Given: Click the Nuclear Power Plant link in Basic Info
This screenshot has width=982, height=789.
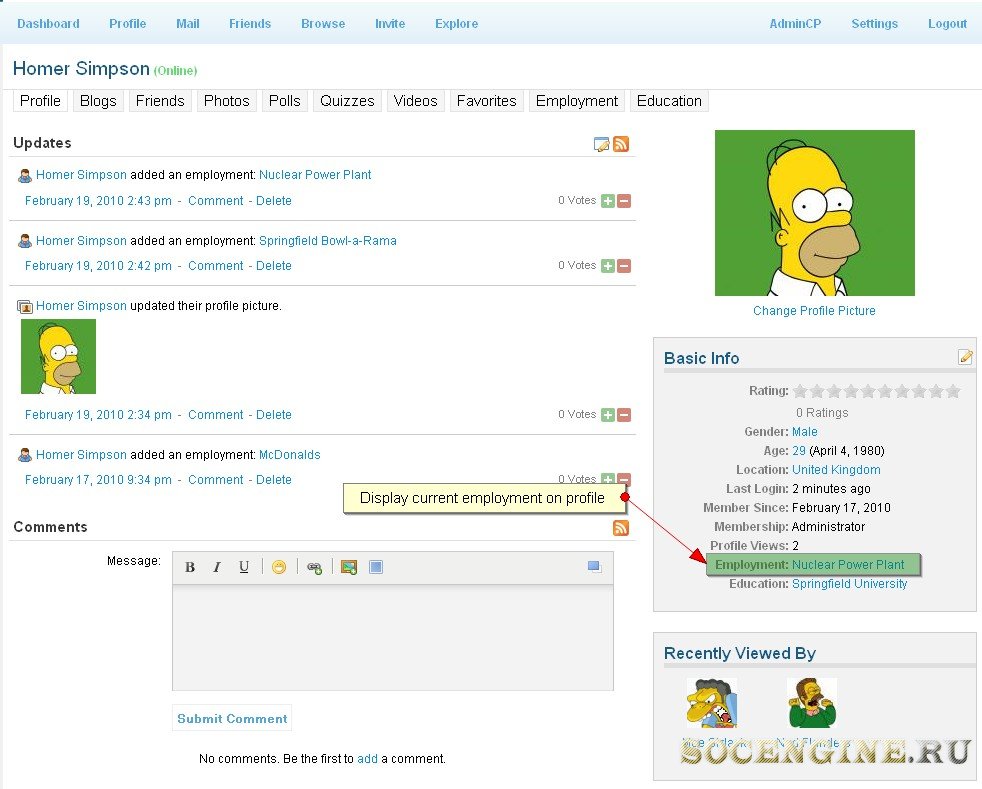Looking at the screenshot, I should pos(848,565).
